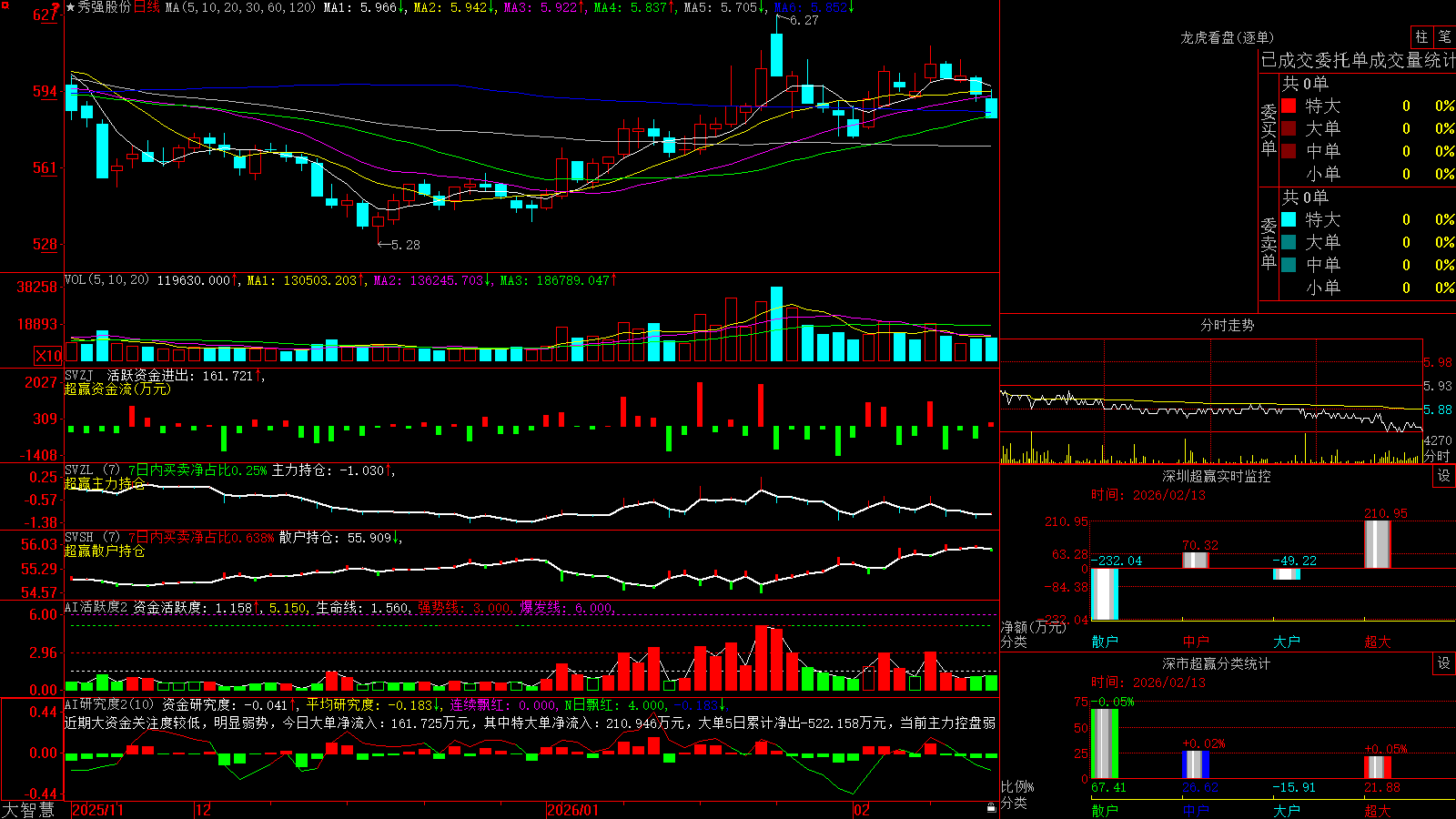The image size is (1456, 819).
Task: Toggle the 分时 label beside intraday chart
Action: click(x=1437, y=456)
